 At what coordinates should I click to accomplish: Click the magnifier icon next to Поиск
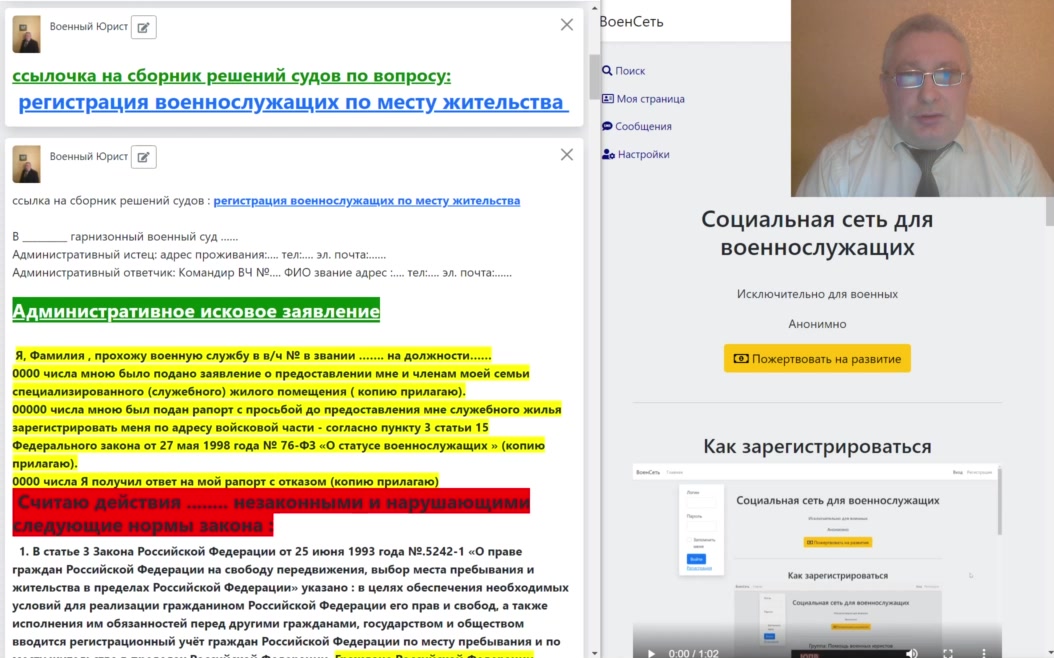click(607, 71)
